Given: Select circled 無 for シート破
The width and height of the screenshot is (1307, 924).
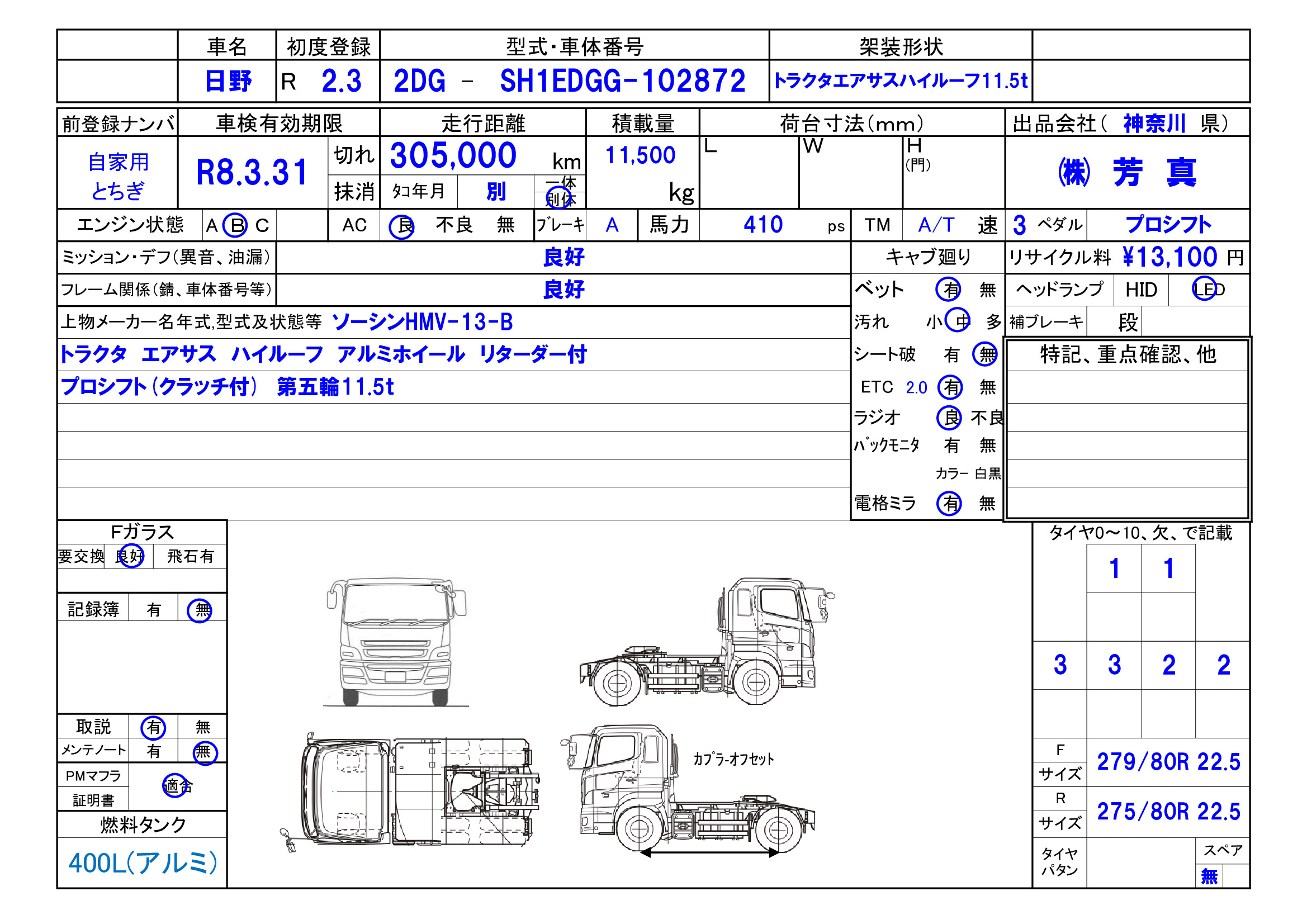Looking at the screenshot, I should [985, 354].
